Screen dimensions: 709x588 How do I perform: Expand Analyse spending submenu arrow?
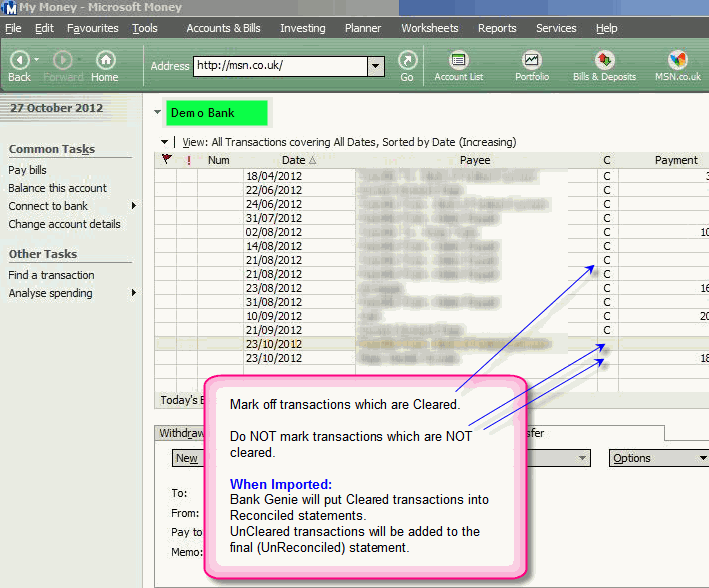(x=133, y=293)
